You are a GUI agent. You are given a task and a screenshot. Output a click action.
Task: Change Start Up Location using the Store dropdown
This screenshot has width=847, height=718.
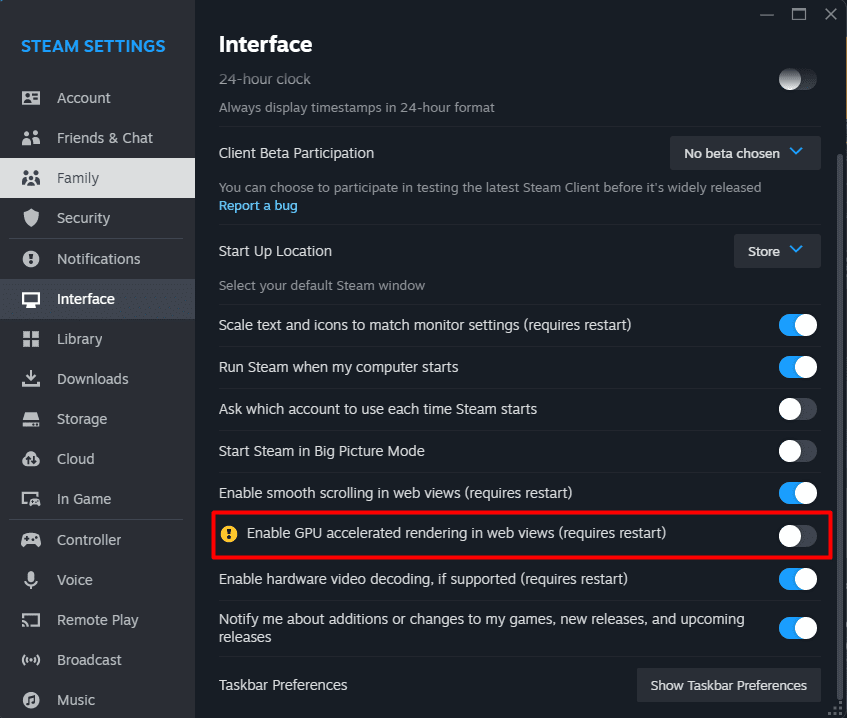pyautogui.click(x=777, y=251)
